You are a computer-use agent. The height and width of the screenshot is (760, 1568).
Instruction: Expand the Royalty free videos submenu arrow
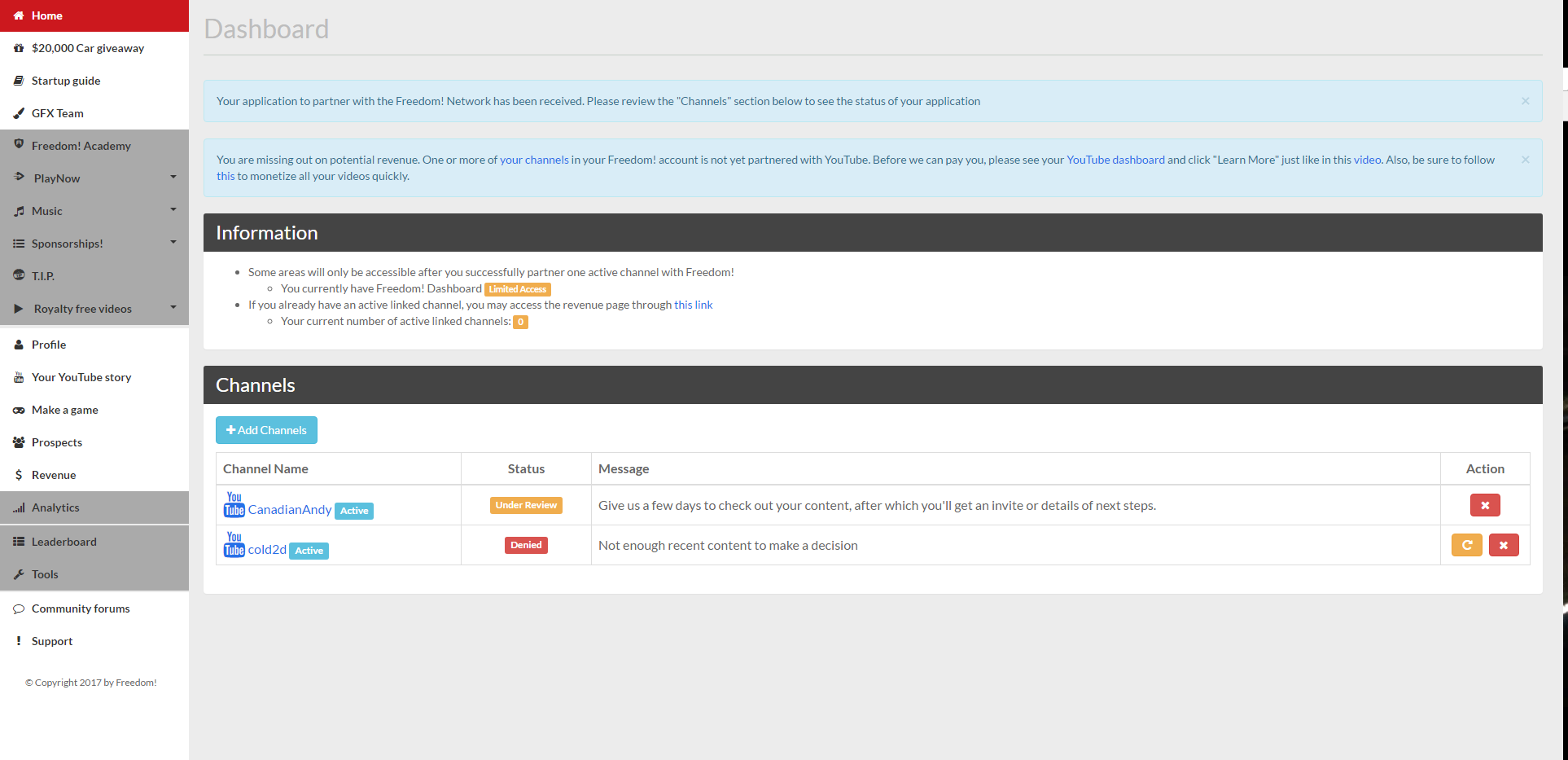coord(173,307)
